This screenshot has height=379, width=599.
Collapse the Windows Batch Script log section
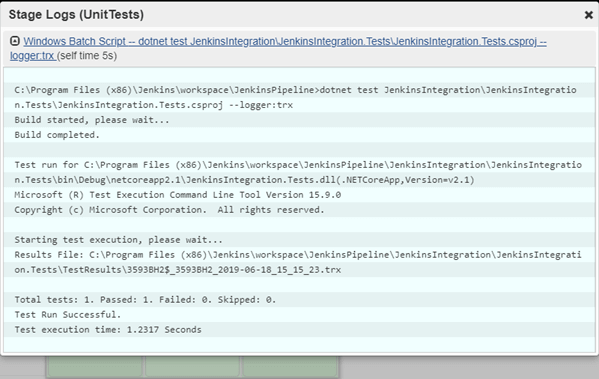(15, 40)
